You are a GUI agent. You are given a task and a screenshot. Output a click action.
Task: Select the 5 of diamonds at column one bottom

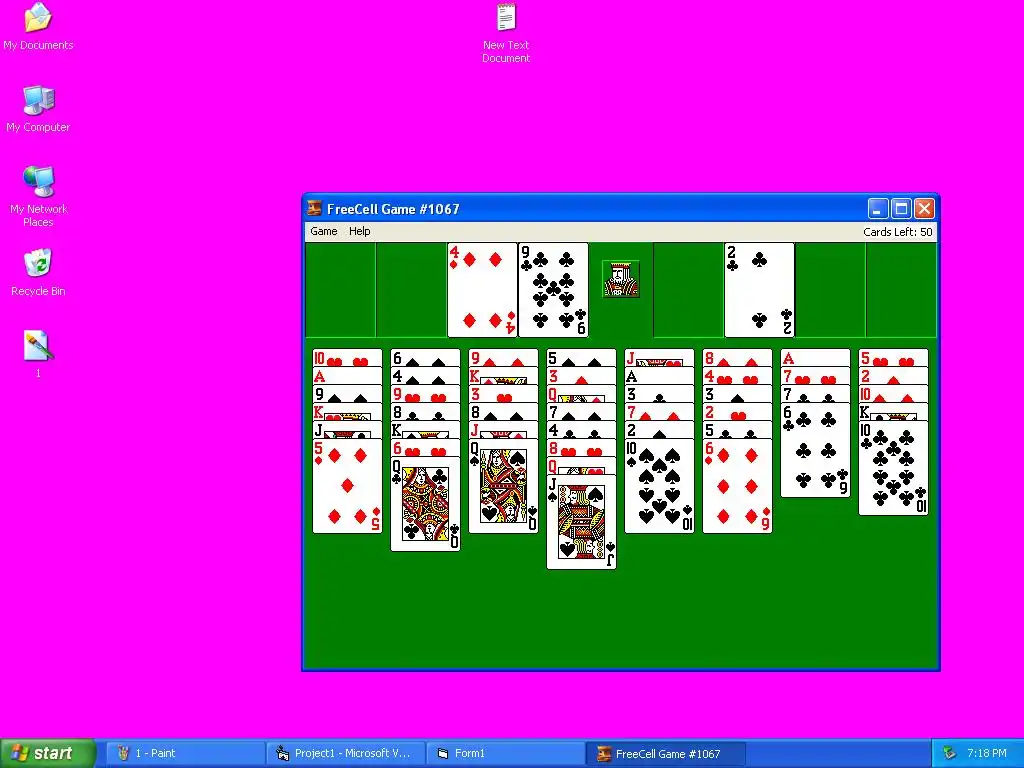pos(347,486)
